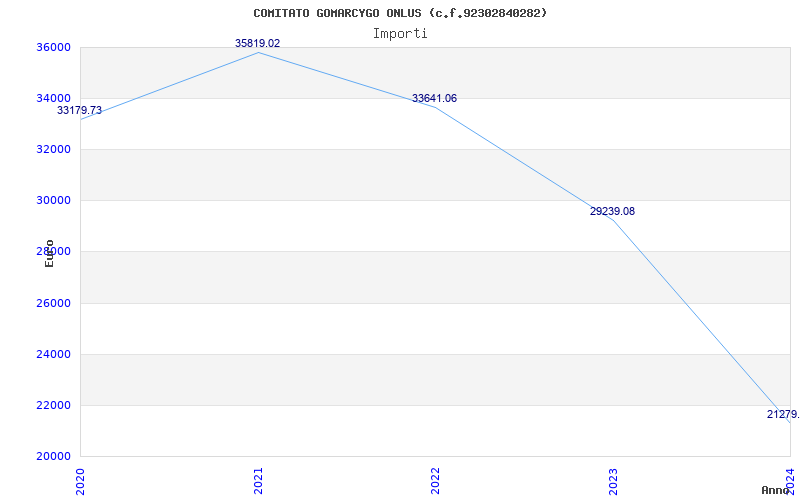
Task: Click the 2021 x-axis year label
Action: (258, 481)
